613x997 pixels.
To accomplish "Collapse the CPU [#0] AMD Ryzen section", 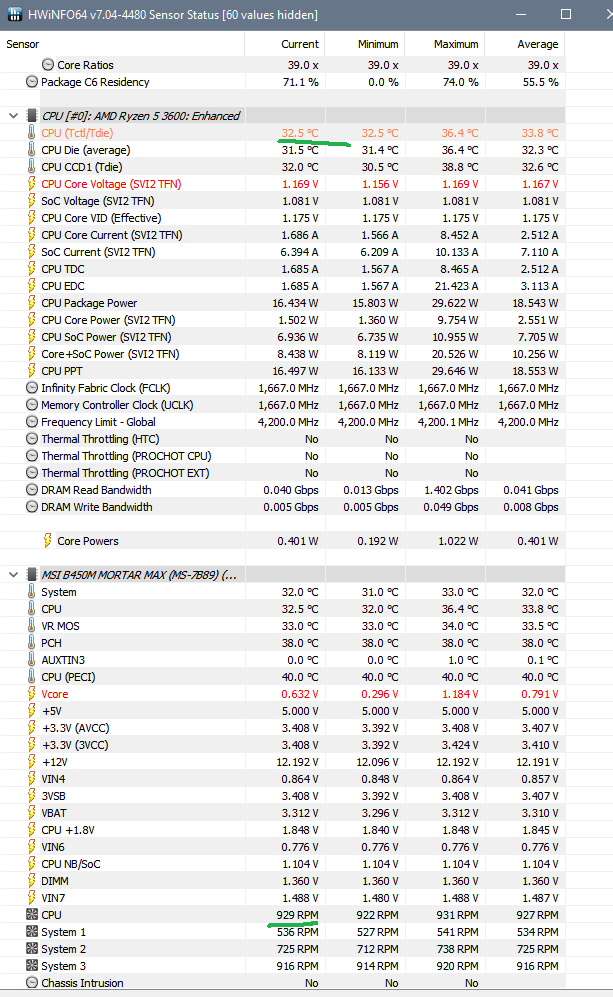I will point(12,116).
